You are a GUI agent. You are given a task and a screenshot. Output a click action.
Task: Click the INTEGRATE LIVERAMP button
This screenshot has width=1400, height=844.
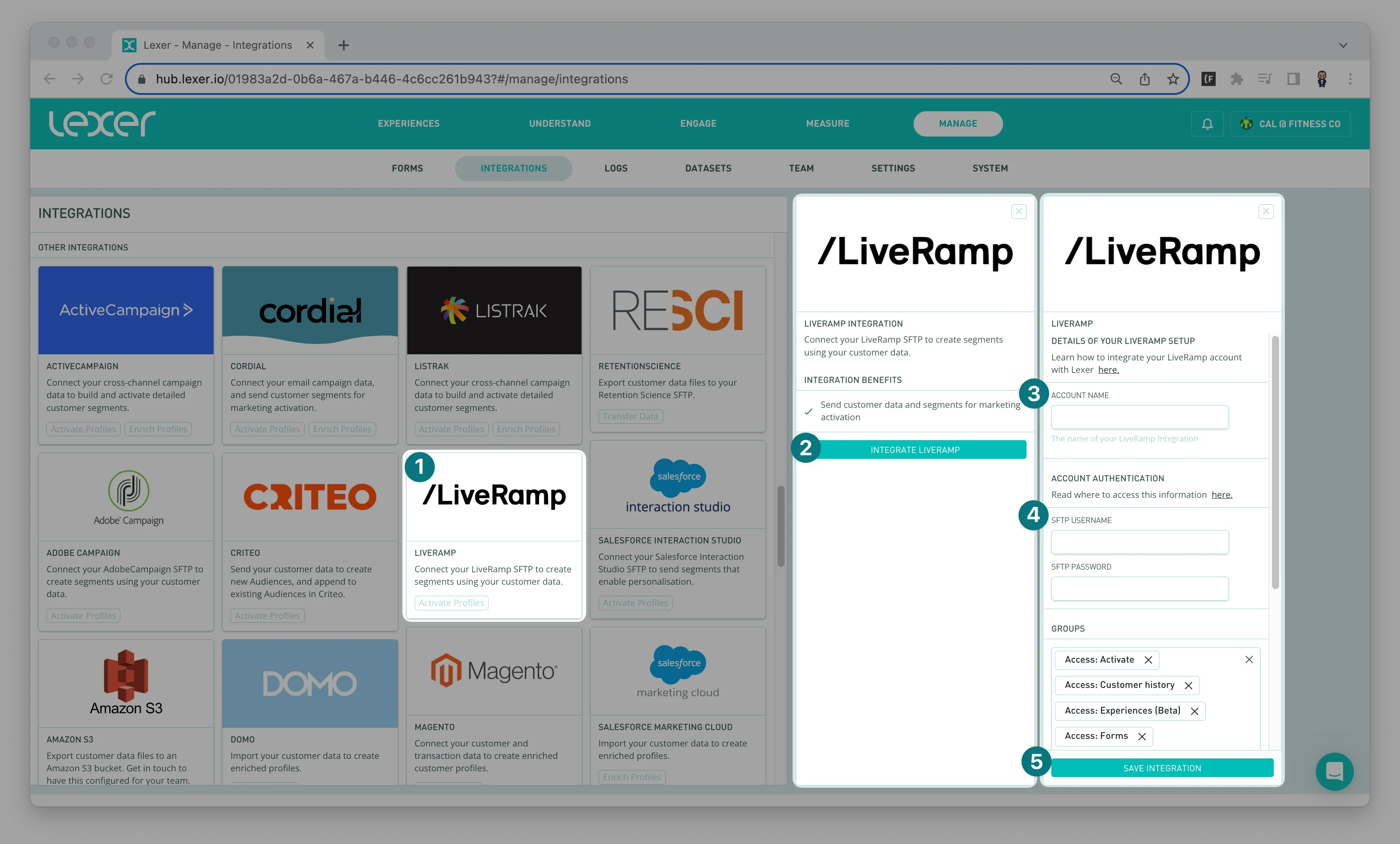tap(915, 449)
